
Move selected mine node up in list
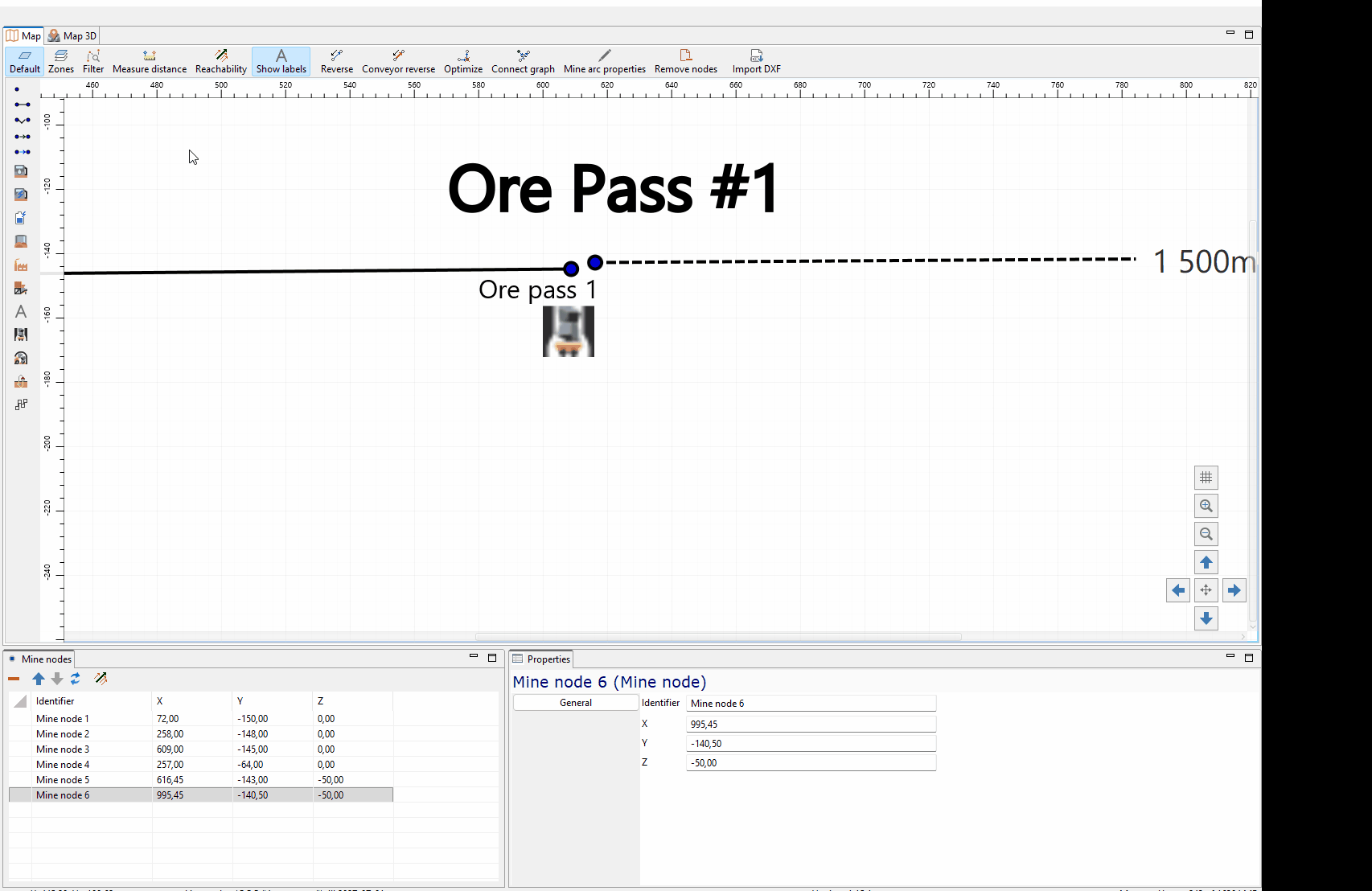(39, 679)
